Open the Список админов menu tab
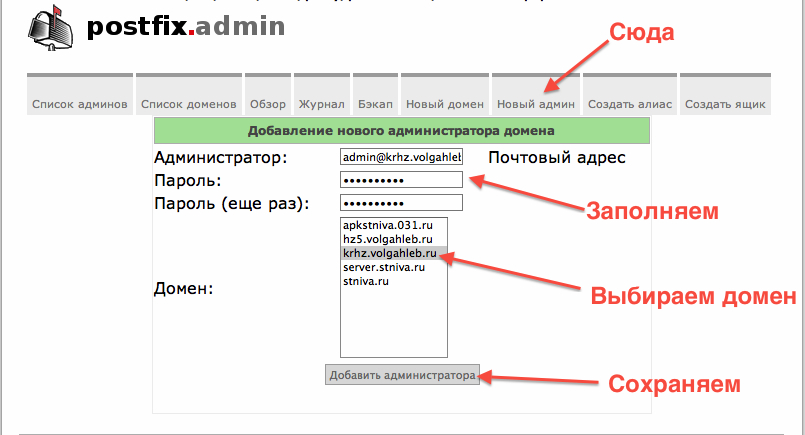This screenshot has height=435, width=805. click(x=79, y=104)
